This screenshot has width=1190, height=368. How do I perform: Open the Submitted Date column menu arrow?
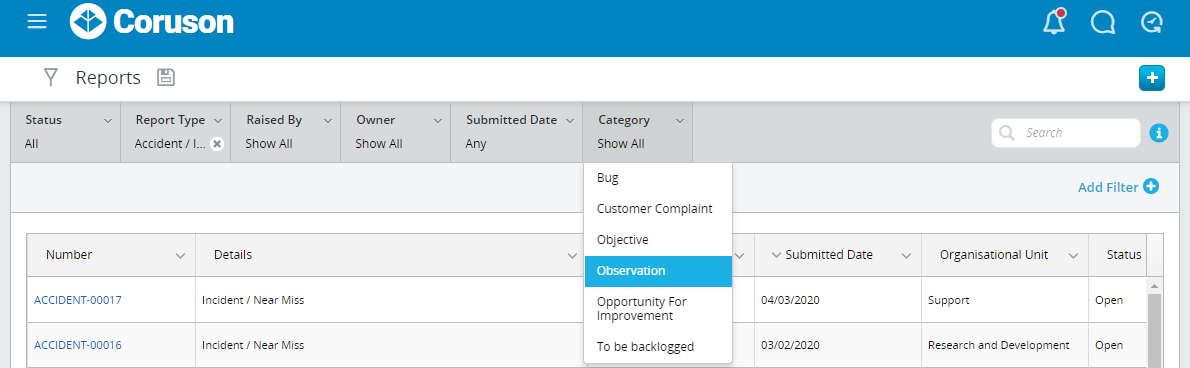click(x=906, y=256)
